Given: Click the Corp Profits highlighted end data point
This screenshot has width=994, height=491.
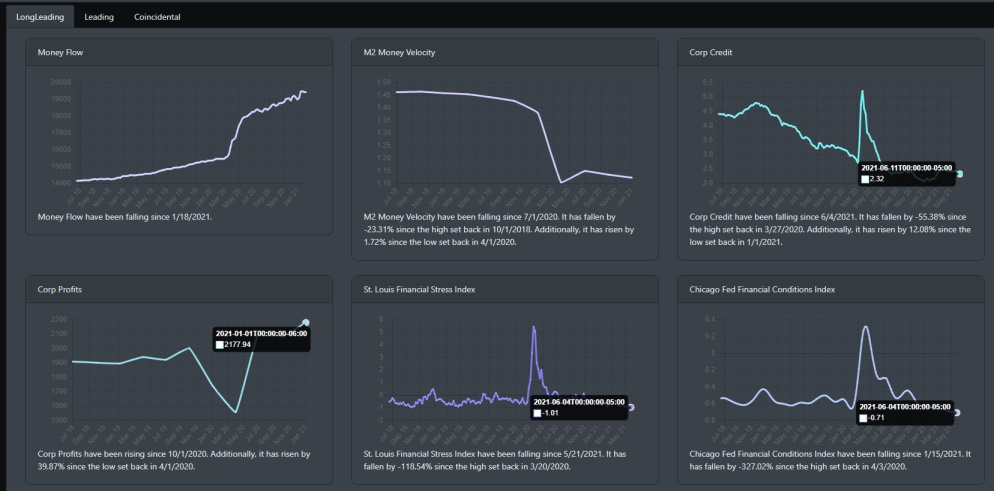Looking at the screenshot, I should pos(306,323).
